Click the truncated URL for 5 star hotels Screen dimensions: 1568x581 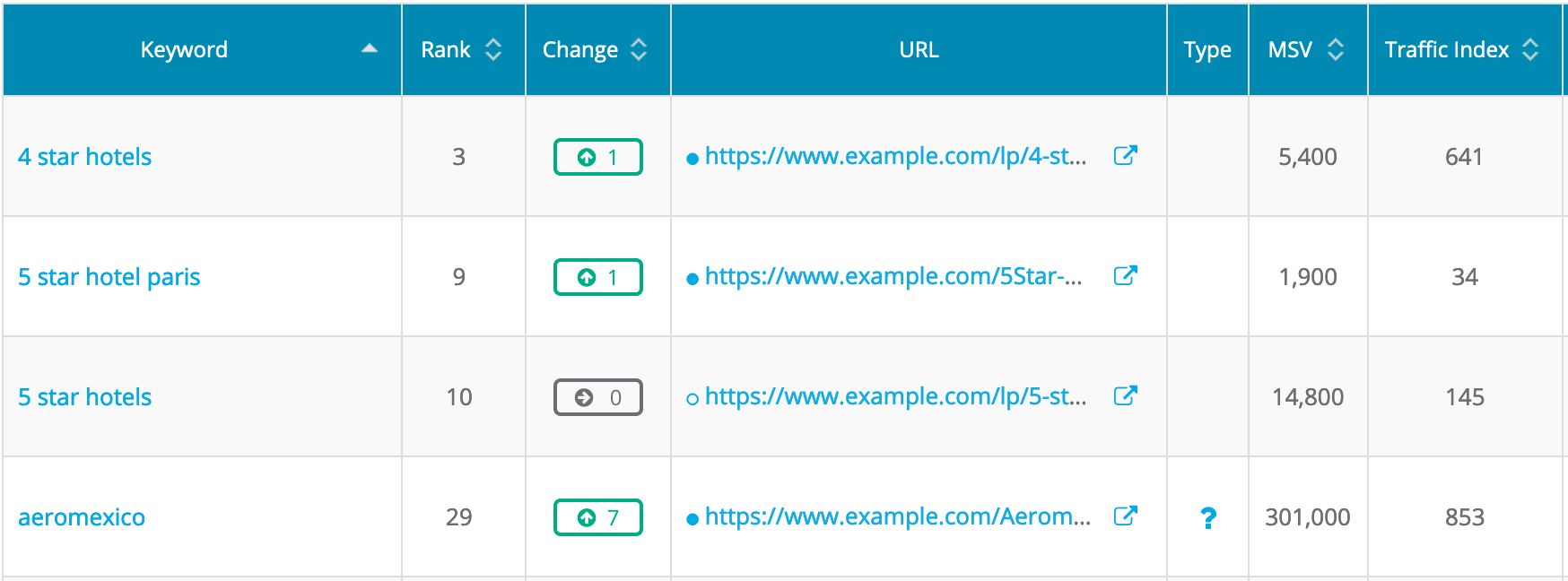pos(893,396)
